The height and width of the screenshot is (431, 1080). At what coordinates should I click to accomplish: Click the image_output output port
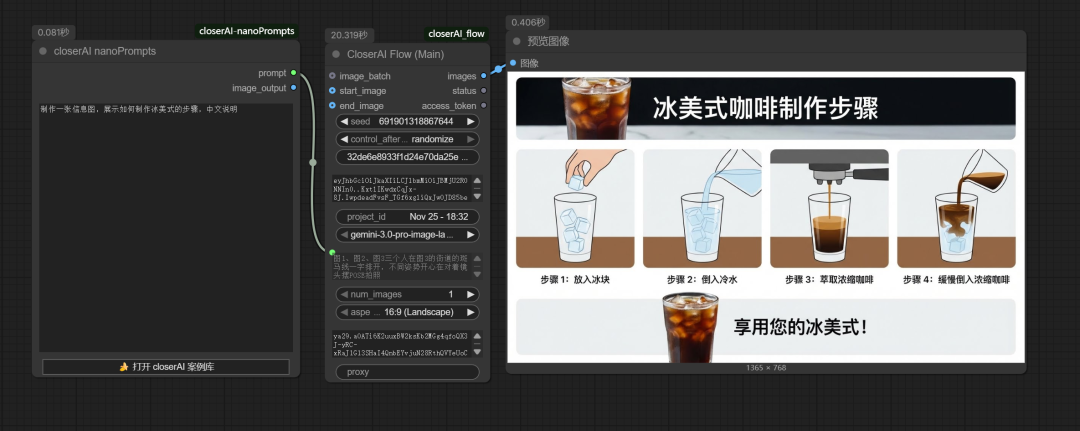293,88
